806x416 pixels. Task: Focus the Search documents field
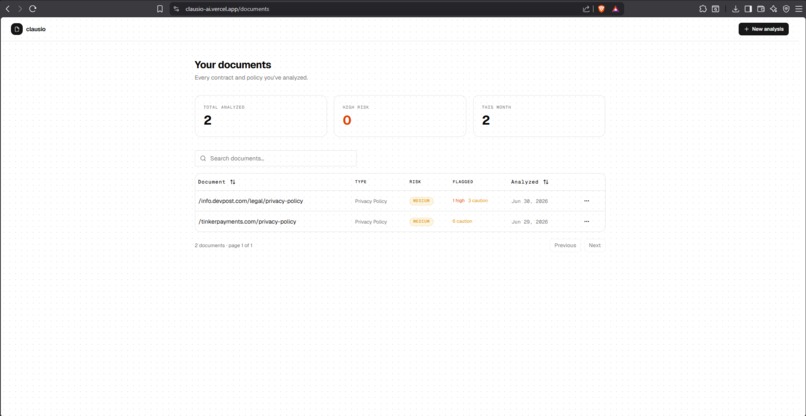(276, 158)
